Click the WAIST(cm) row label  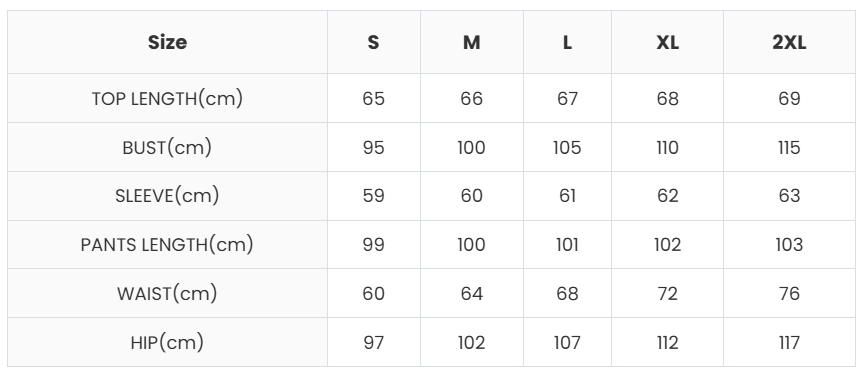click(167, 293)
